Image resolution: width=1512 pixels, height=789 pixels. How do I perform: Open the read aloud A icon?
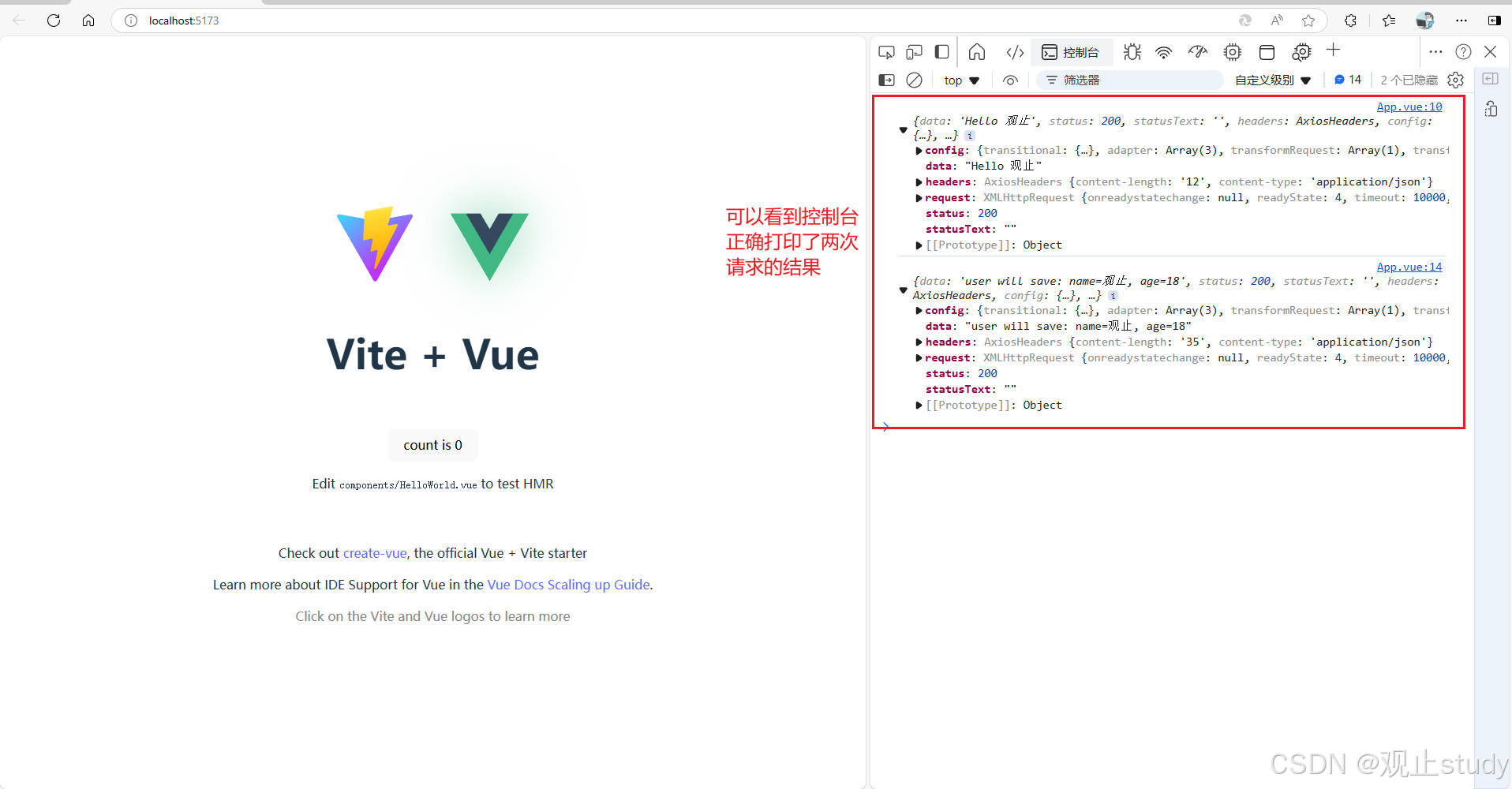pos(1277,21)
